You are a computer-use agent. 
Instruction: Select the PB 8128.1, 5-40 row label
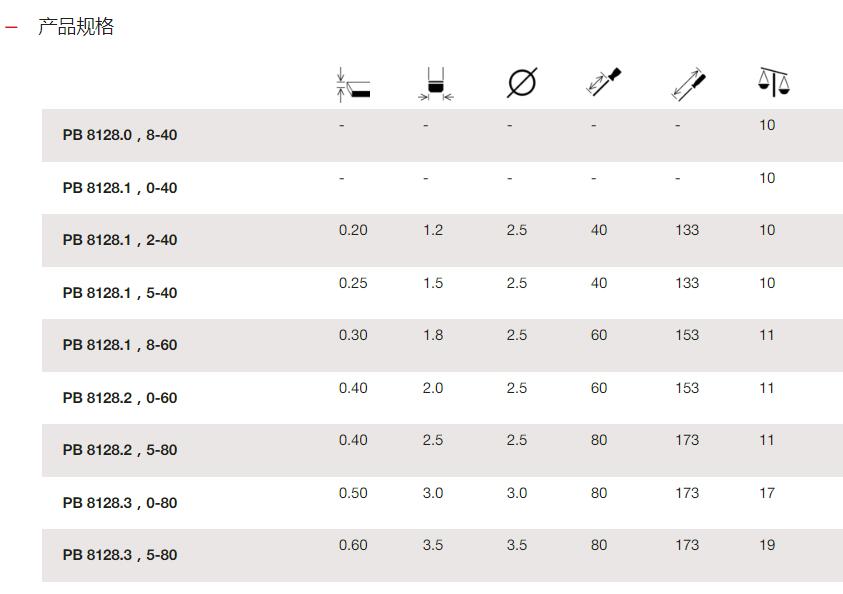click(120, 293)
